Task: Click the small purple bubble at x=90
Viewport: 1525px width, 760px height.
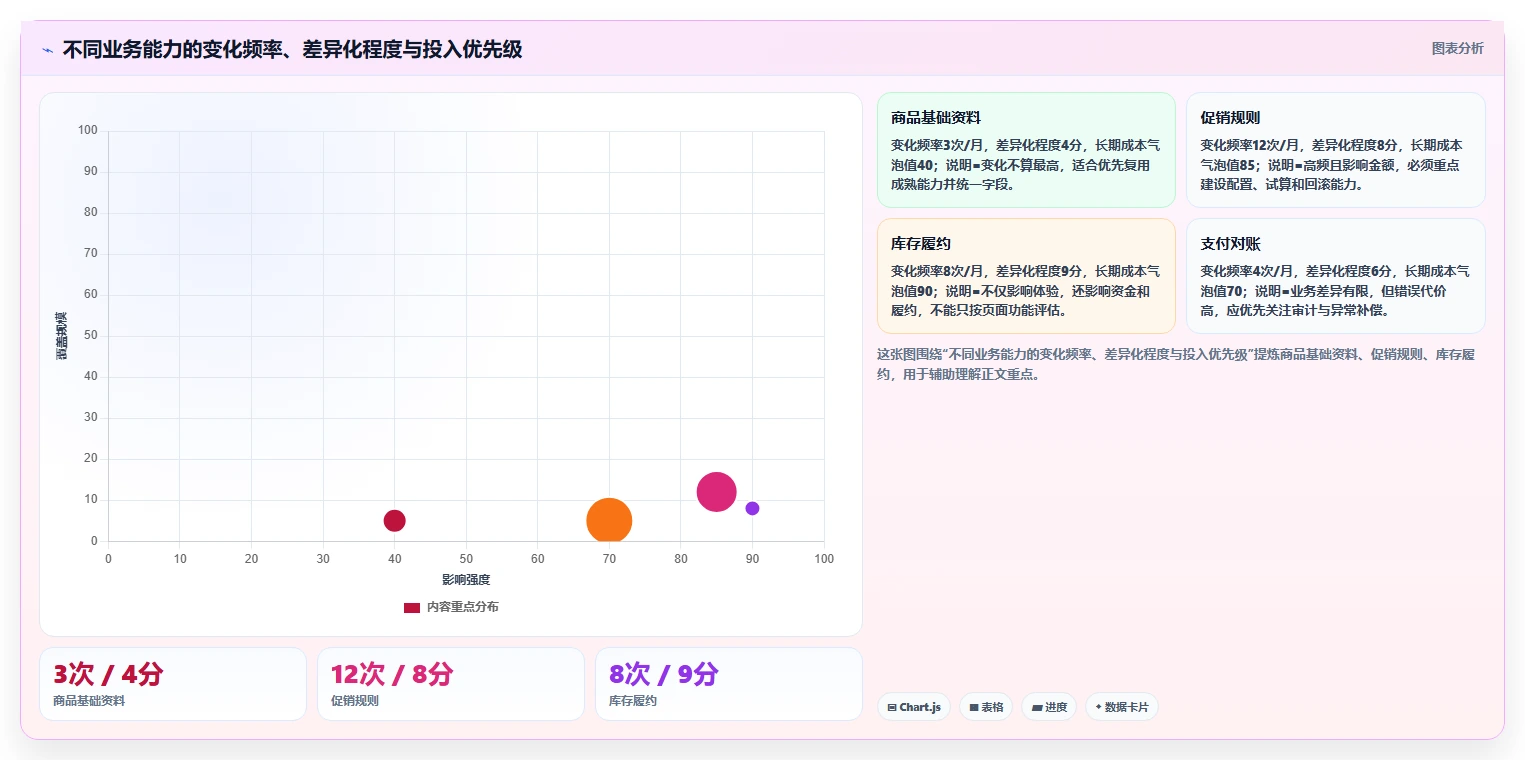Action: [752, 508]
